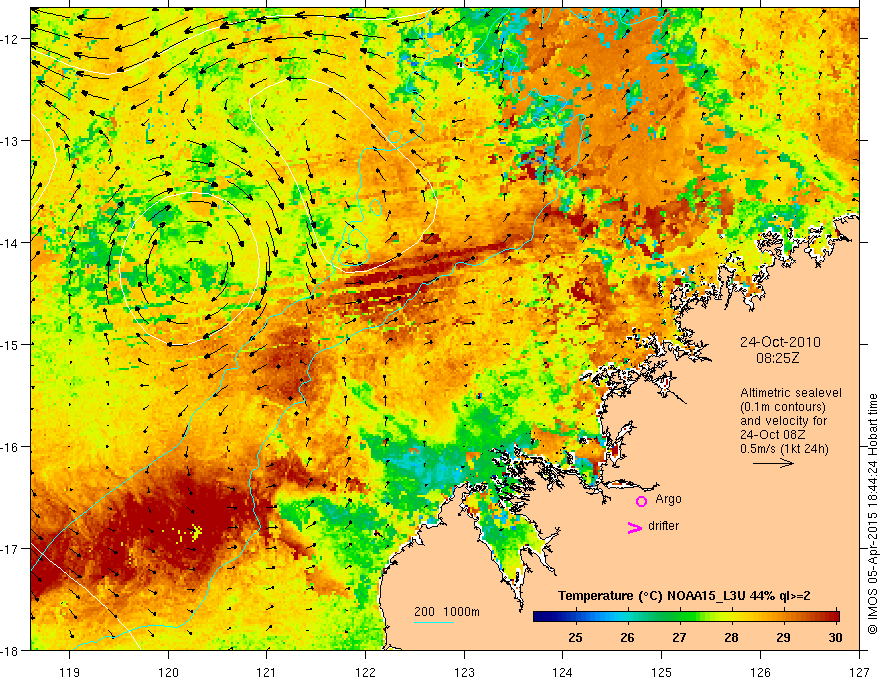The height and width of the screenshot is (680, 880).
Task: Click the '28' color bar tick label
Action: (731, 638)
